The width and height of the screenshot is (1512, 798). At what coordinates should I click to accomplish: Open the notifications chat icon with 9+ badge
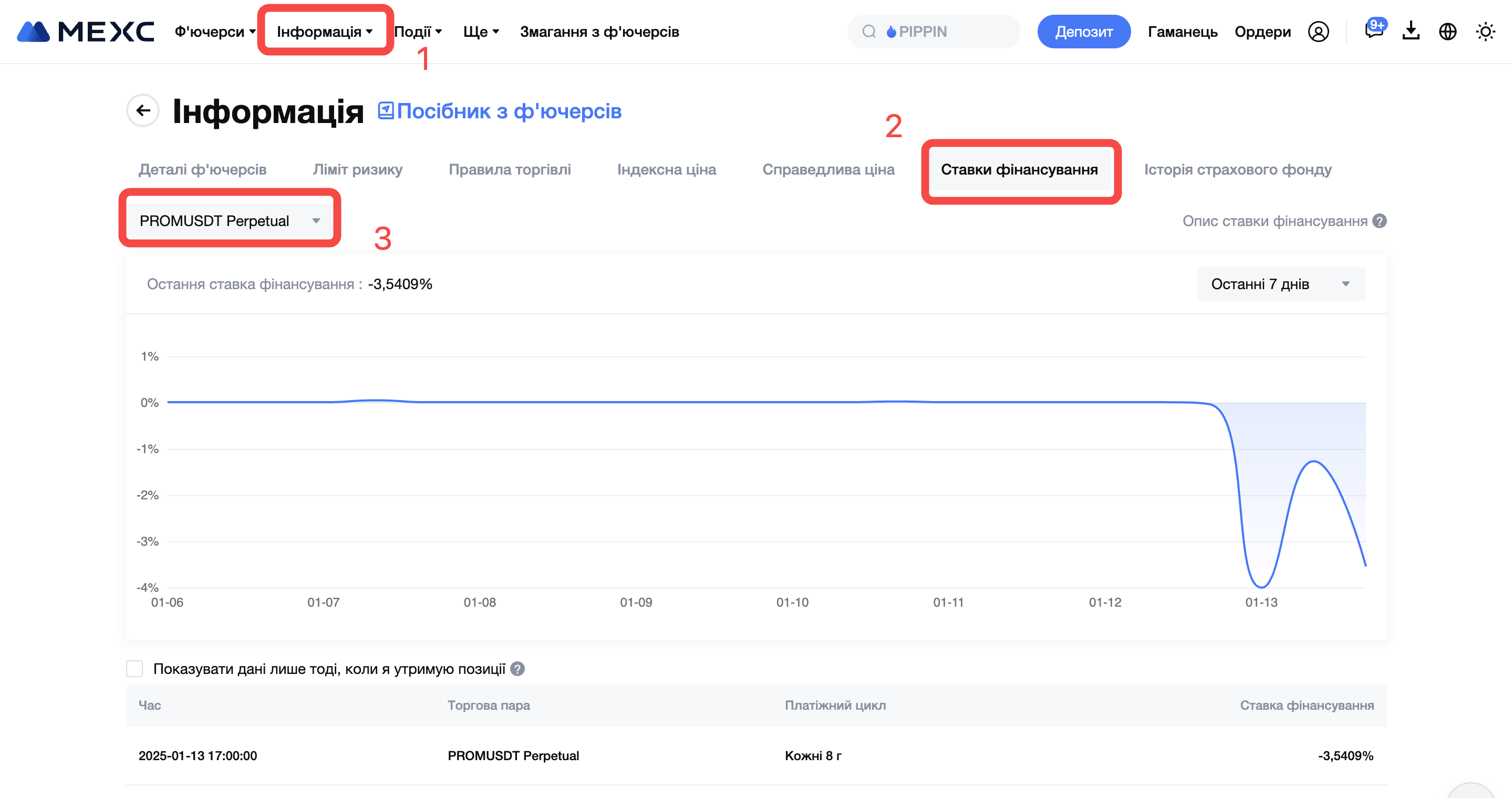pos(1373,30)
